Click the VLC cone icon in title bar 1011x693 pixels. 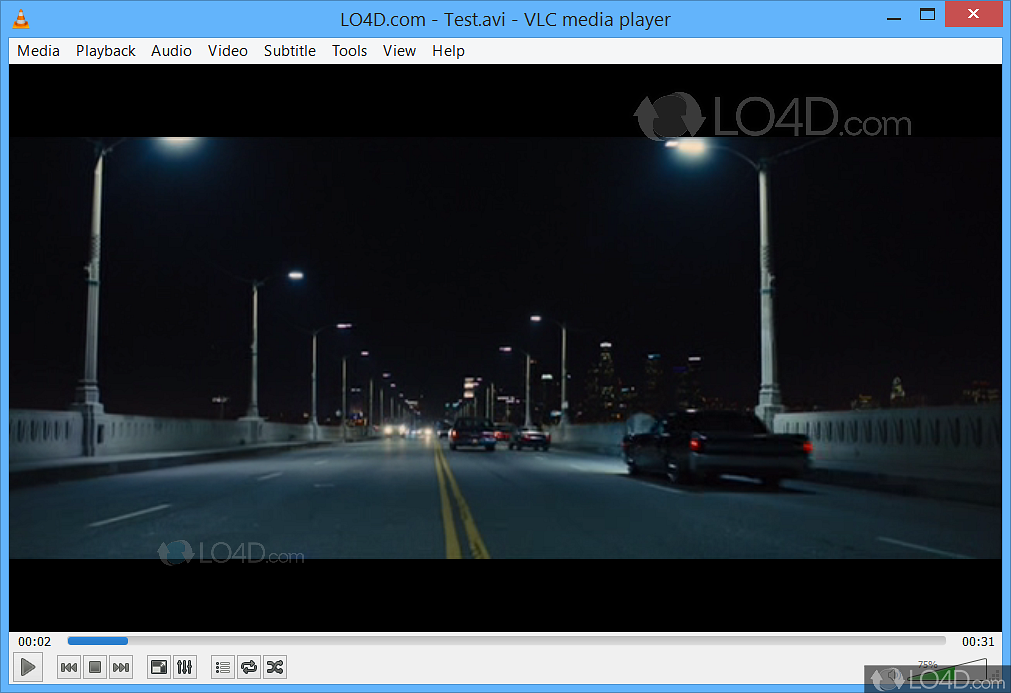(21, 19)
